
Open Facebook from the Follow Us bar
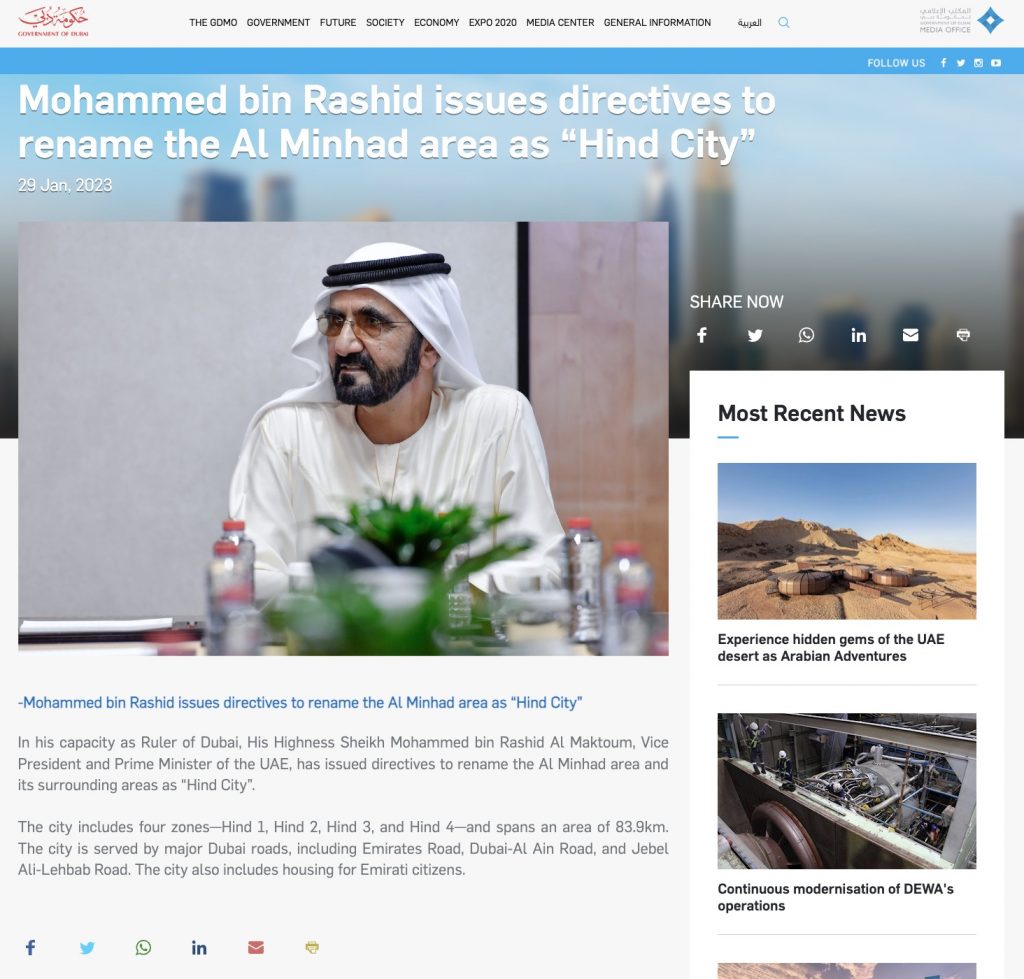(x=944, y=63)
